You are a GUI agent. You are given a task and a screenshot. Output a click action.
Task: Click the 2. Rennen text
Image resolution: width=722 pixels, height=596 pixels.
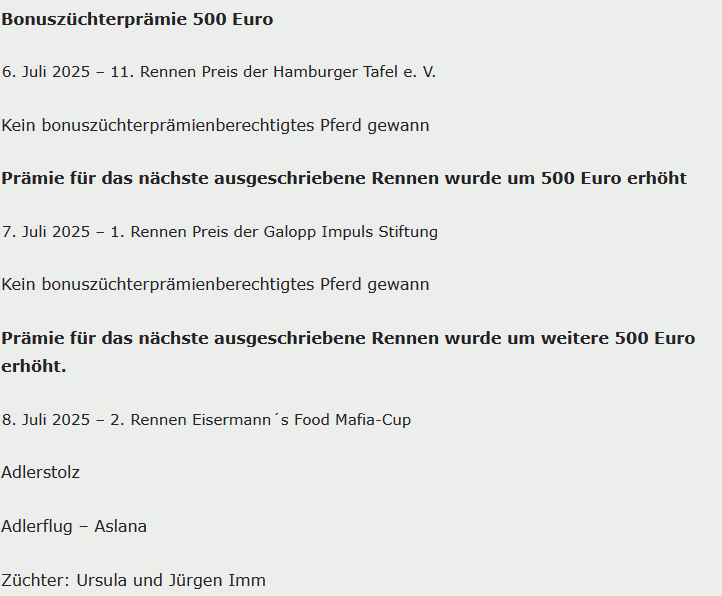[149, 420]
